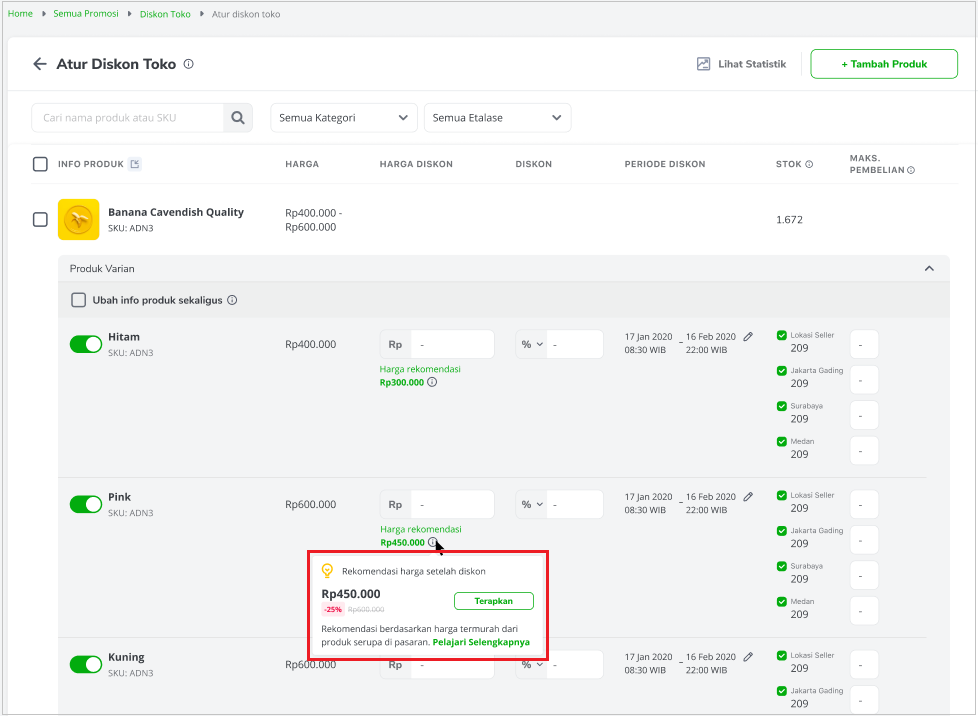This screenshot has height=716, width=978.
Task: Click the total stock value 1.672
Action: click(789, 220)
